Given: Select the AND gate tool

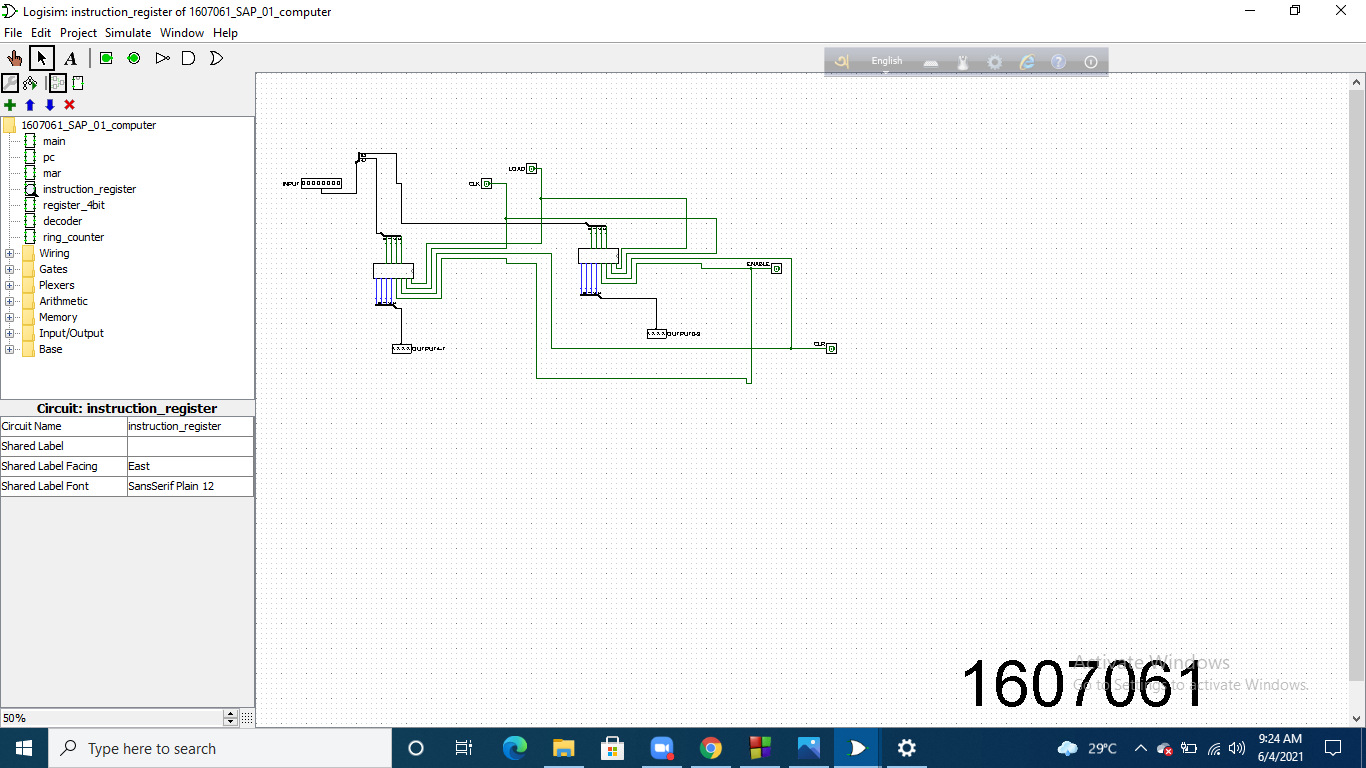Looking at the screenshot, I should pyautogui.click(x=188, y=58).
